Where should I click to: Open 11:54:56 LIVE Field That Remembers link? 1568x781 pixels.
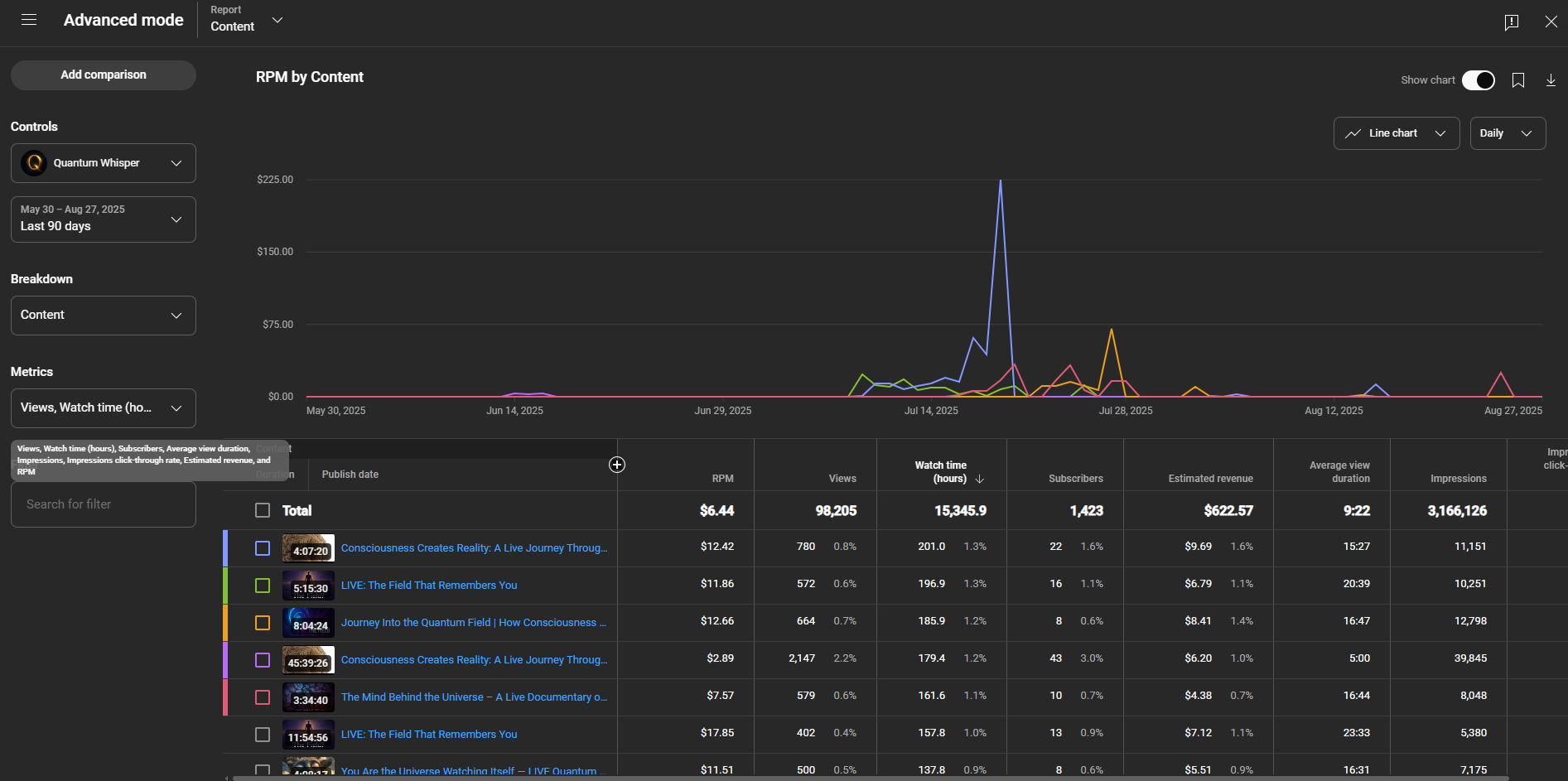coord(429,735)
